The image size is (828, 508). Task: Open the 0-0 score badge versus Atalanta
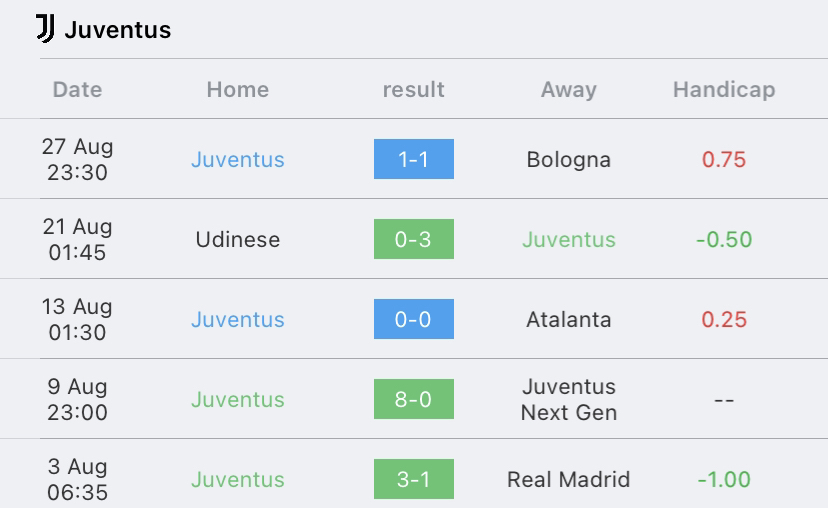pyautogui.click(x=414, y=319)
